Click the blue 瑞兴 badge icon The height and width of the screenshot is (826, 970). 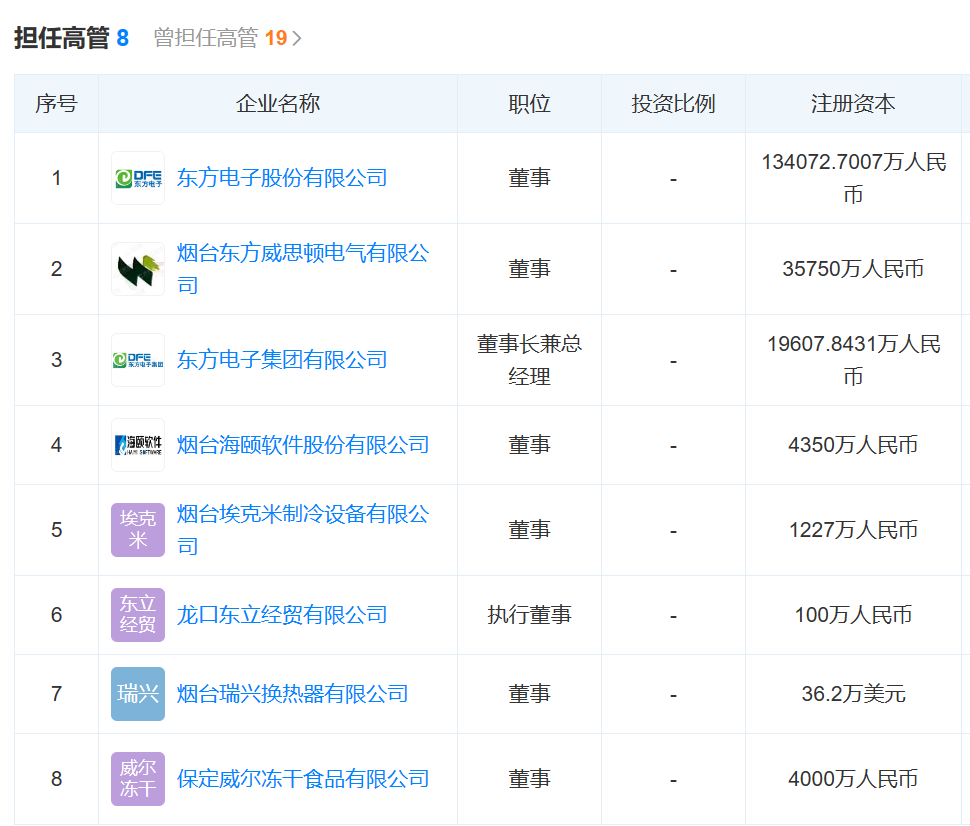138,694
